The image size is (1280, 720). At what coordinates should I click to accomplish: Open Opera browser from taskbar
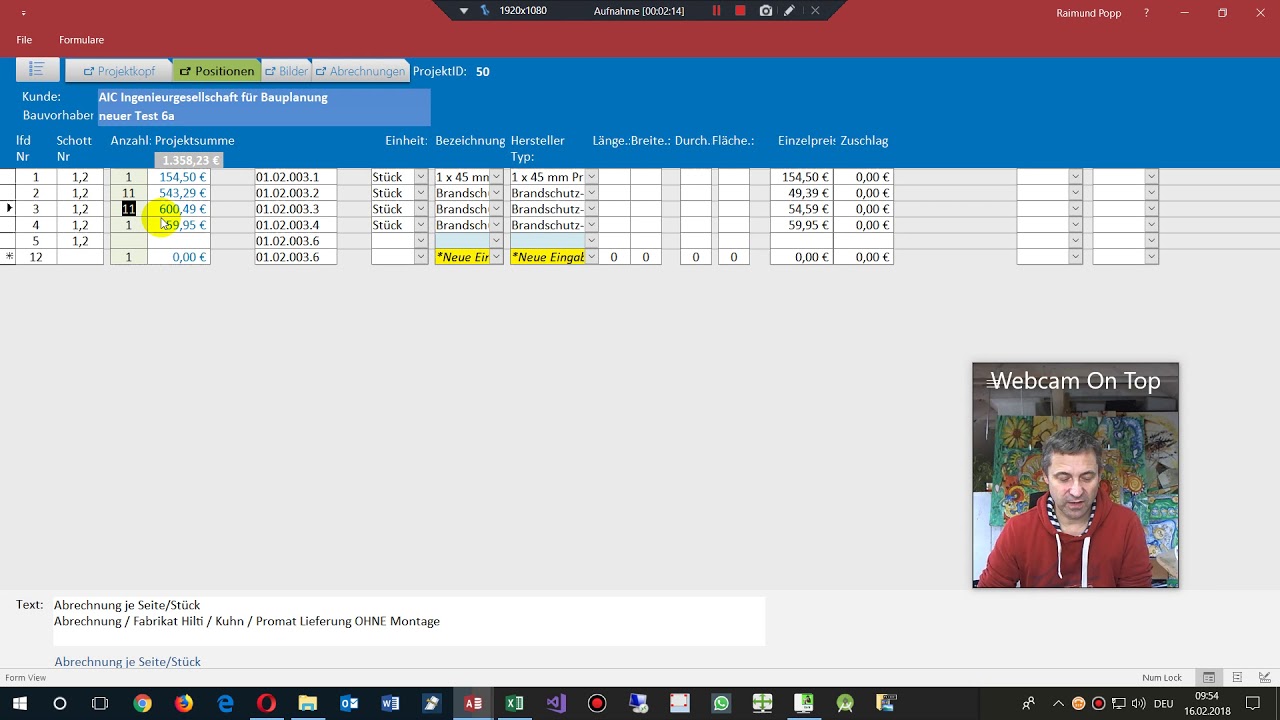click(266, 704)
